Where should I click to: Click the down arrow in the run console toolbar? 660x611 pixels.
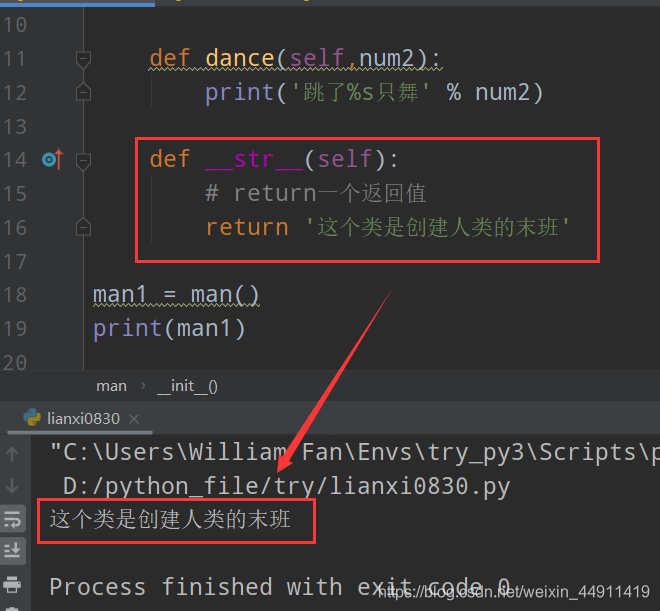click(12, 485)
